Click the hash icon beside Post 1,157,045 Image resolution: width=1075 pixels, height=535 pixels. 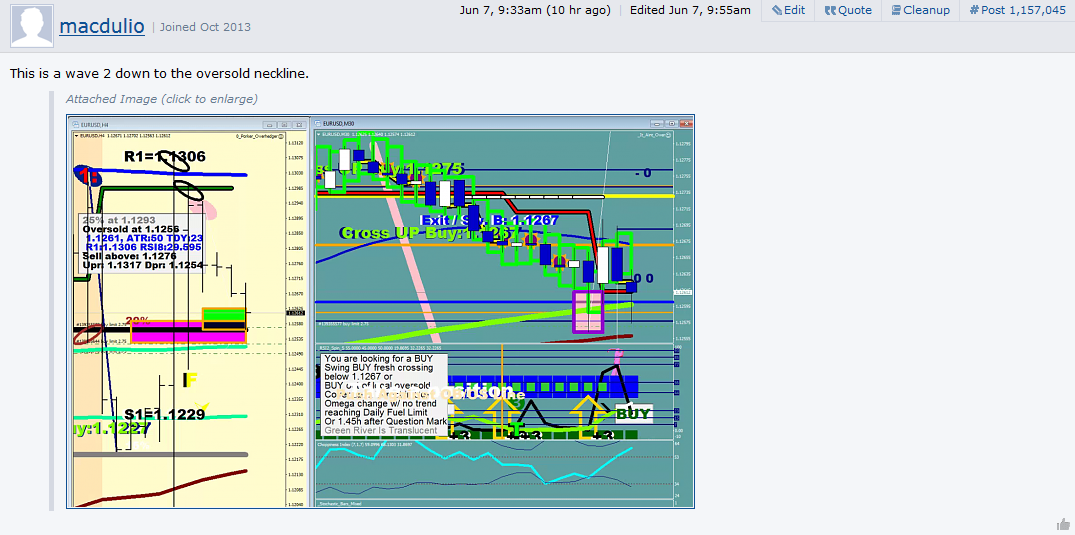(x=974, y=10)
